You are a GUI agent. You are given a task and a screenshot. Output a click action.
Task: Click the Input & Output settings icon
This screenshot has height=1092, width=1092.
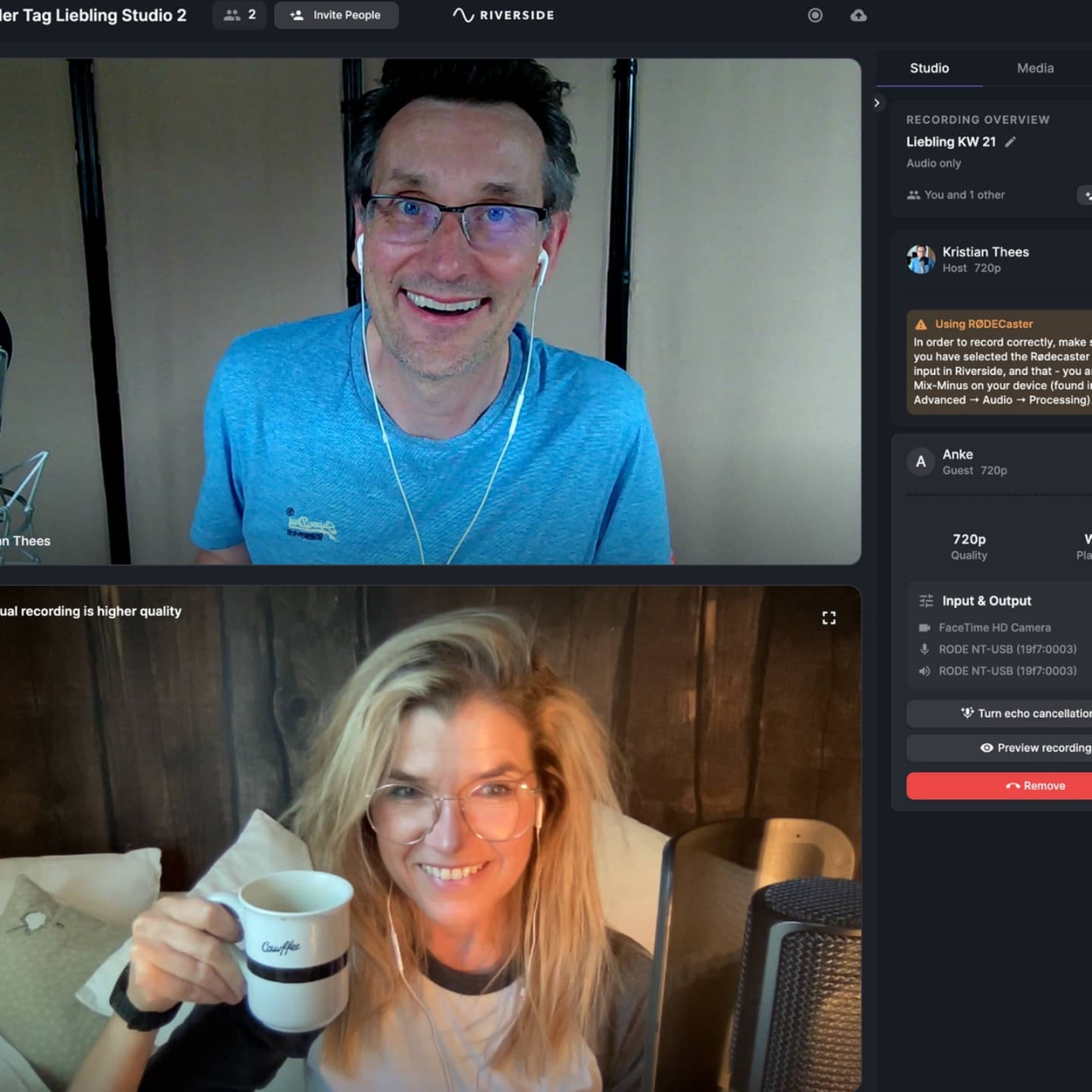[x=926, y=601]
